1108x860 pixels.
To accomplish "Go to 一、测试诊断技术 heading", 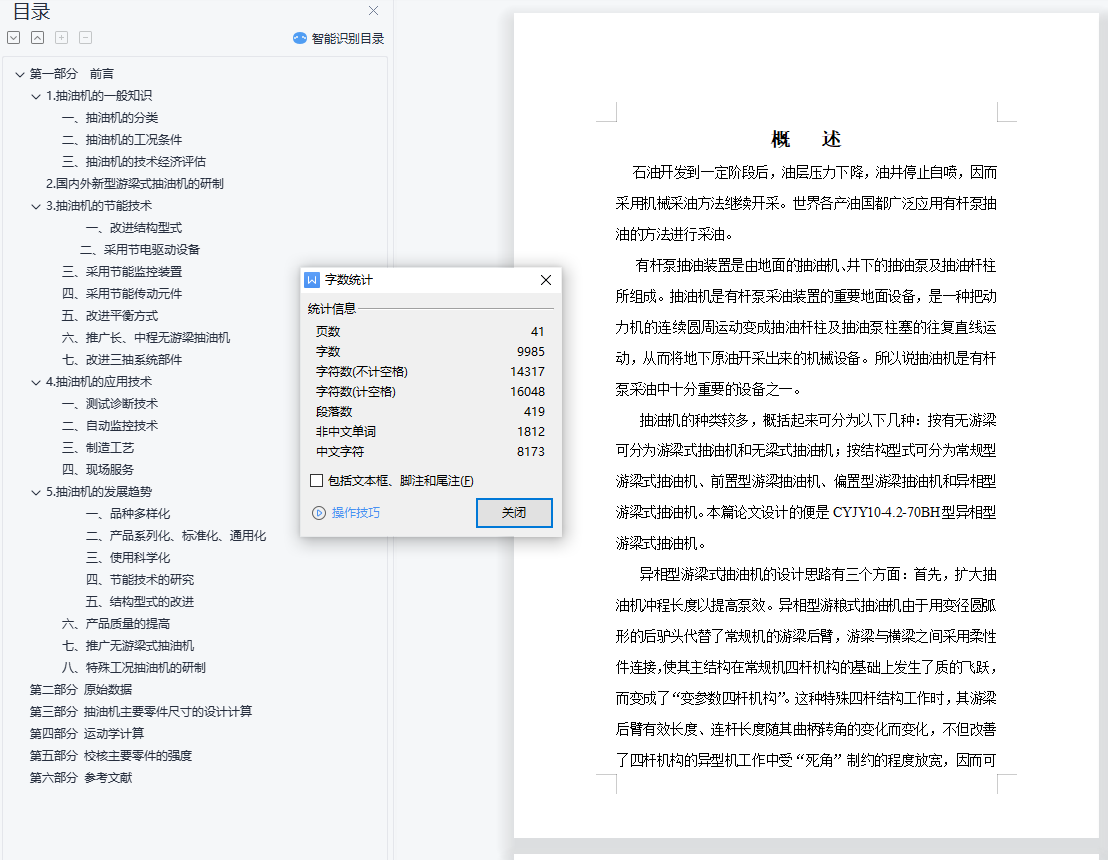I will 110,404.
